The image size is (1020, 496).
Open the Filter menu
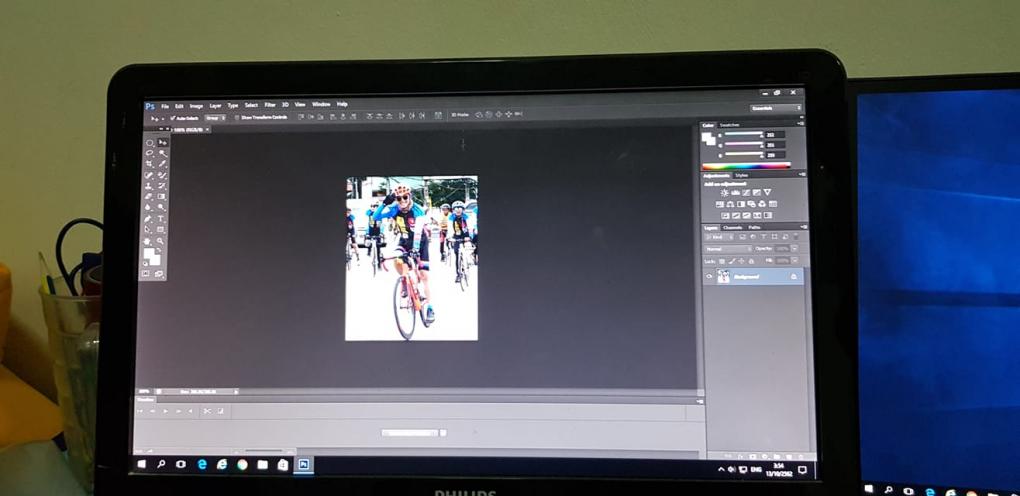click(x=270, y=104)
